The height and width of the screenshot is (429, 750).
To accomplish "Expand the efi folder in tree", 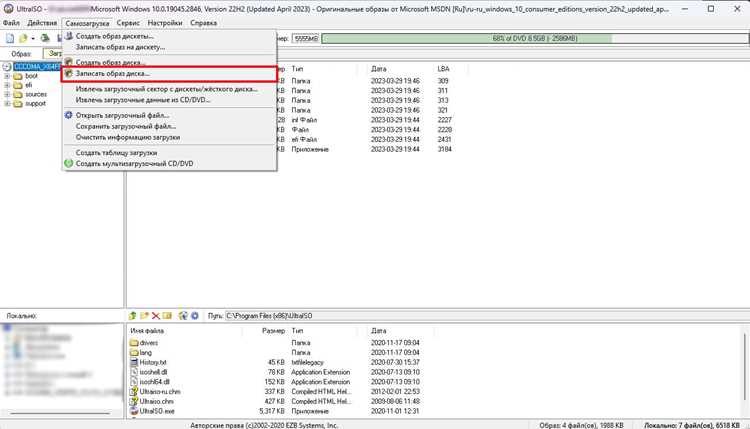I will coord(7,85).
